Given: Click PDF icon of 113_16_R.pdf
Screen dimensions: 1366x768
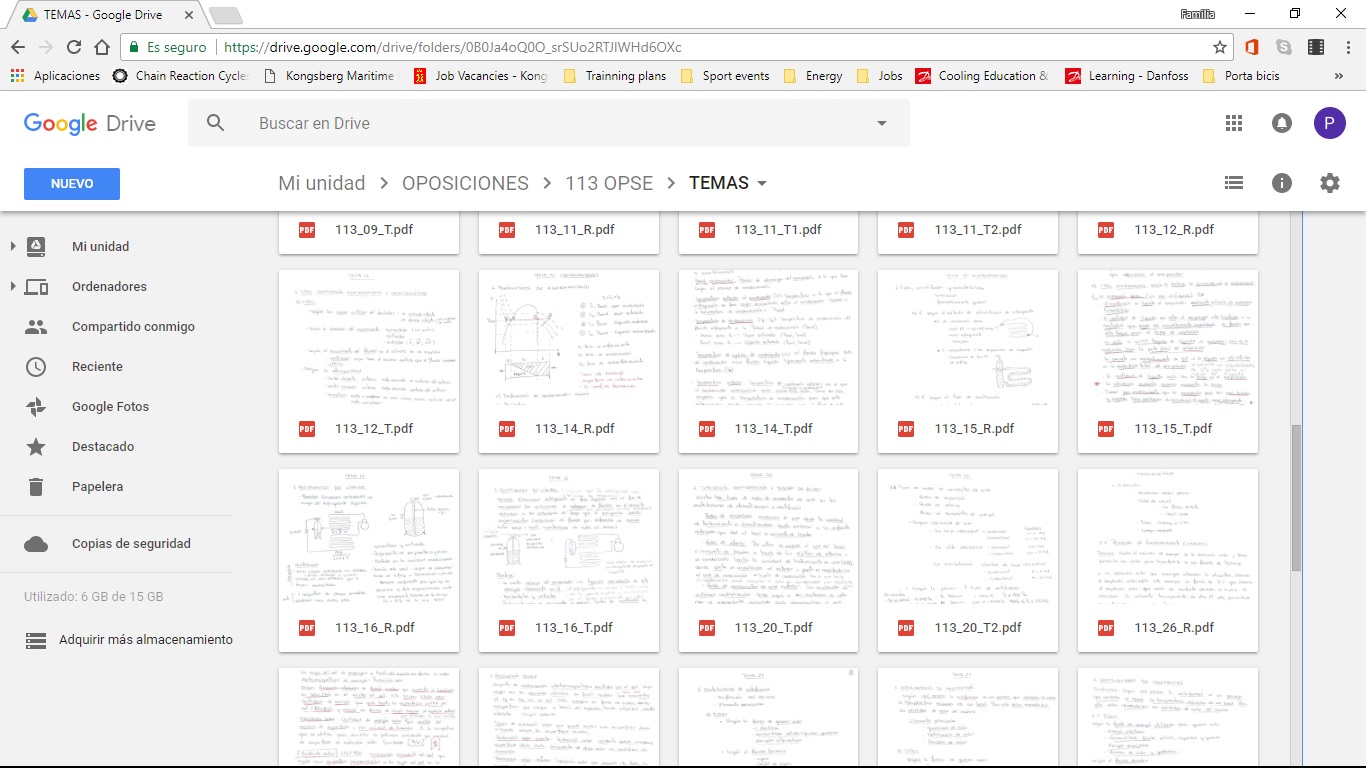Looking at the screenshot, I should pos(307,628).
